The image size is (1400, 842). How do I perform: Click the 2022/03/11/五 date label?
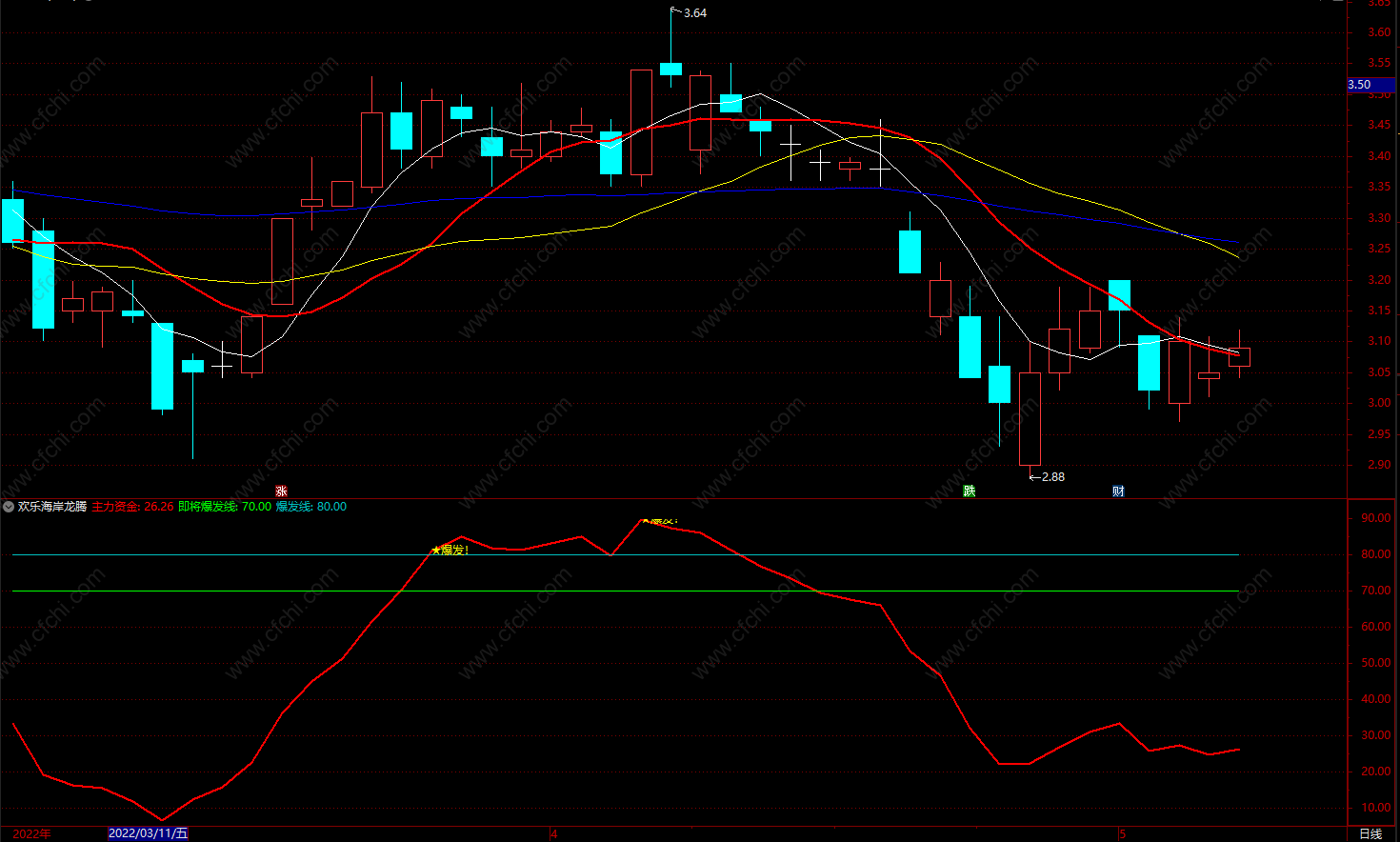[x=149, y=833]
